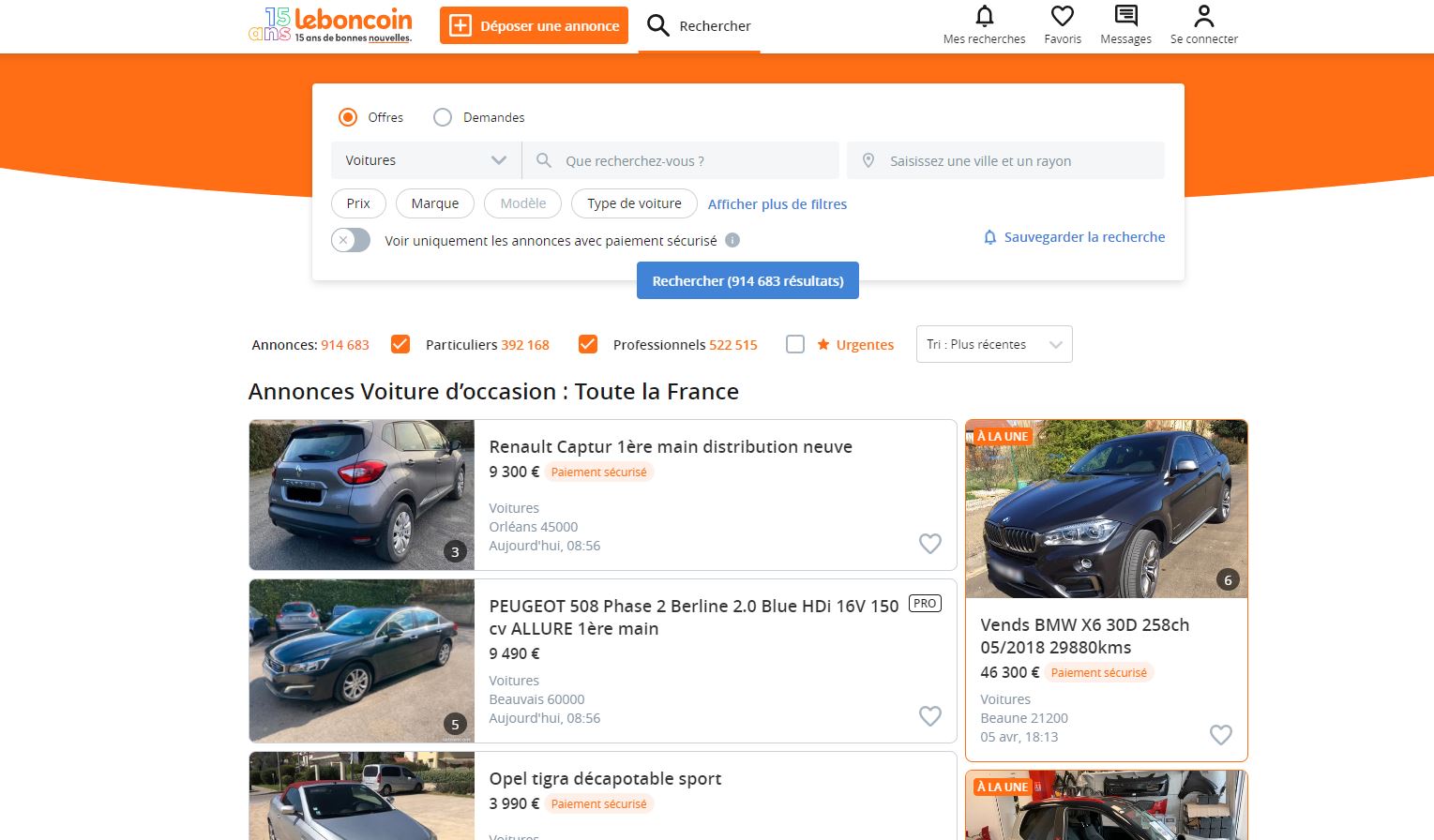
Task: Open the Tri : Plus récentes dropdown
Action: point(993,344)
